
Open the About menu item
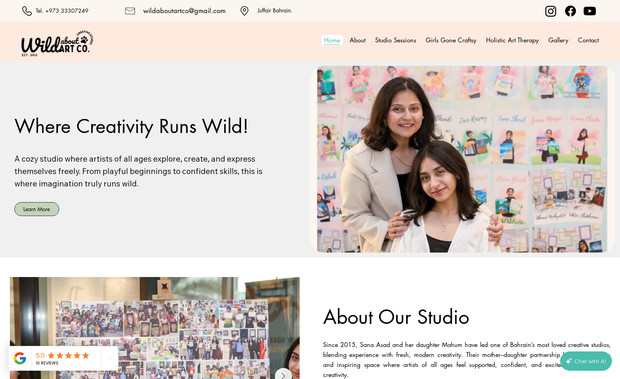357,40
